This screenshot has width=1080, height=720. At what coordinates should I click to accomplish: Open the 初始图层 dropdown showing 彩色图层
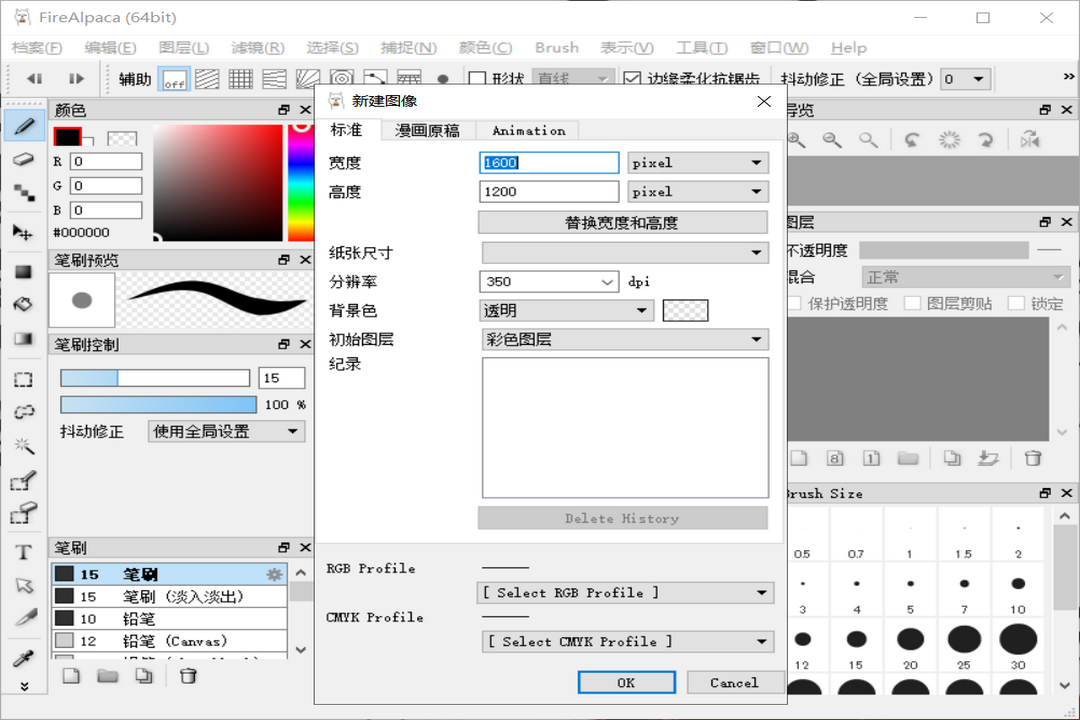coord(622,340)
